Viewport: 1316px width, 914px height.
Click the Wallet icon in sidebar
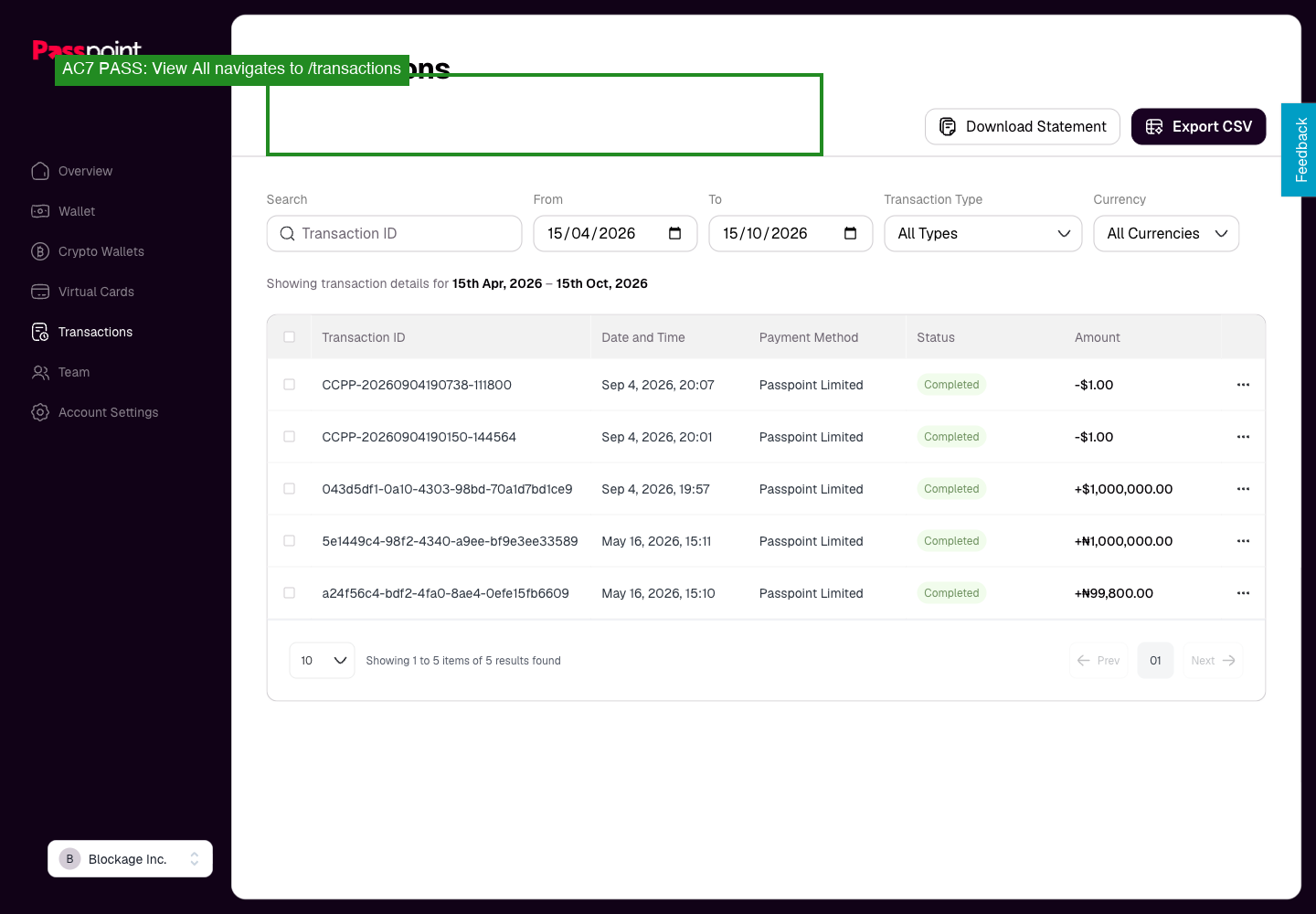(40, 211)
